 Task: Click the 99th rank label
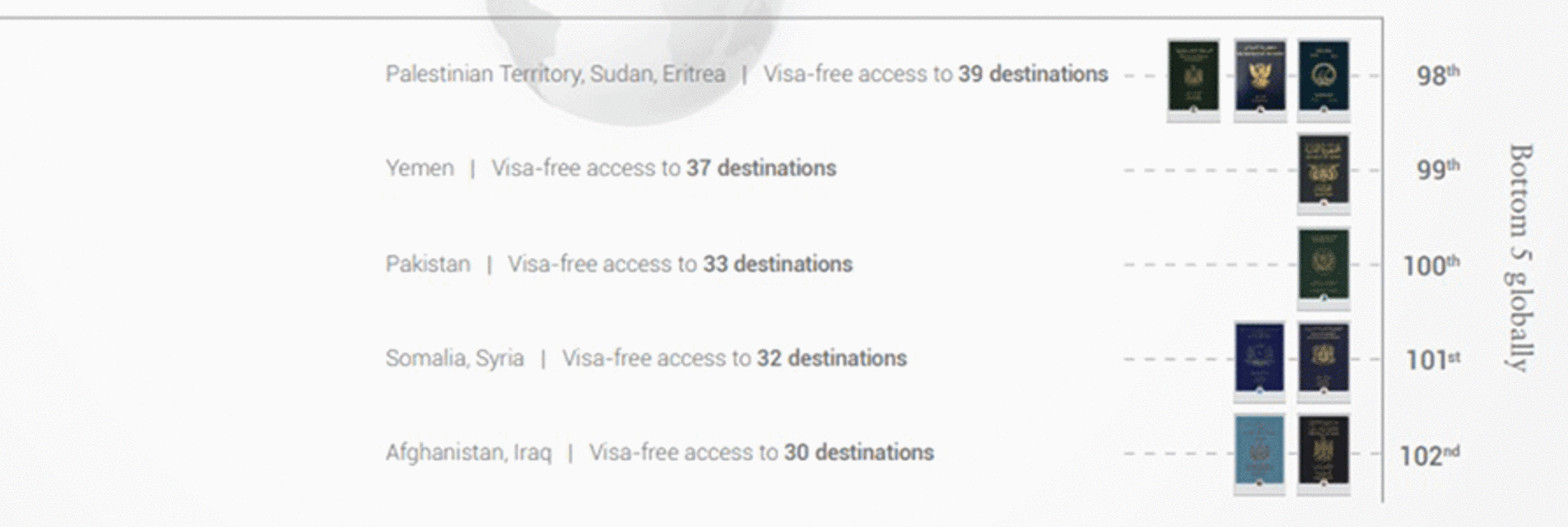(1438, 169)
